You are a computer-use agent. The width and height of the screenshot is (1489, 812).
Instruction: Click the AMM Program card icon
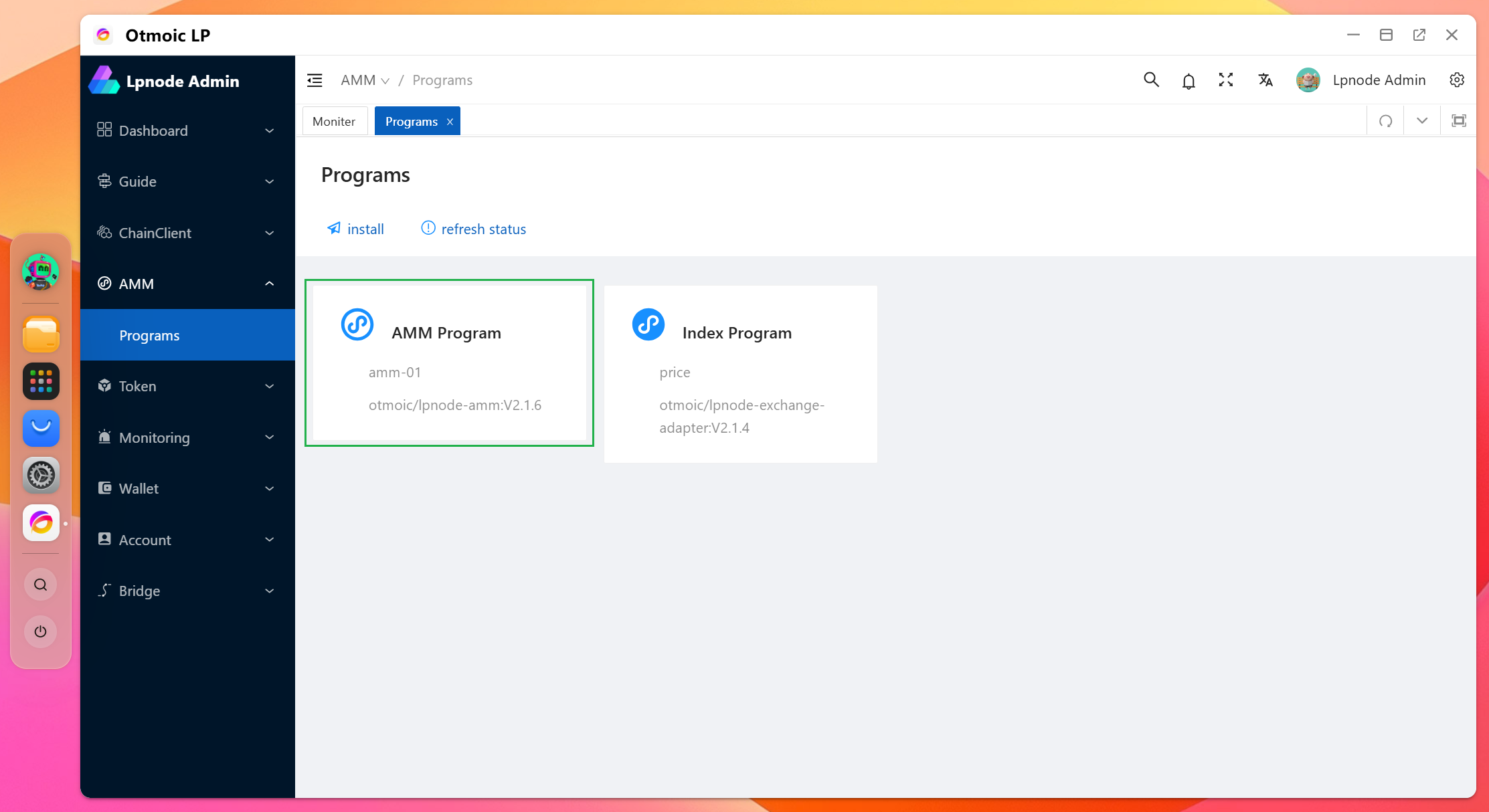point(357,324)
